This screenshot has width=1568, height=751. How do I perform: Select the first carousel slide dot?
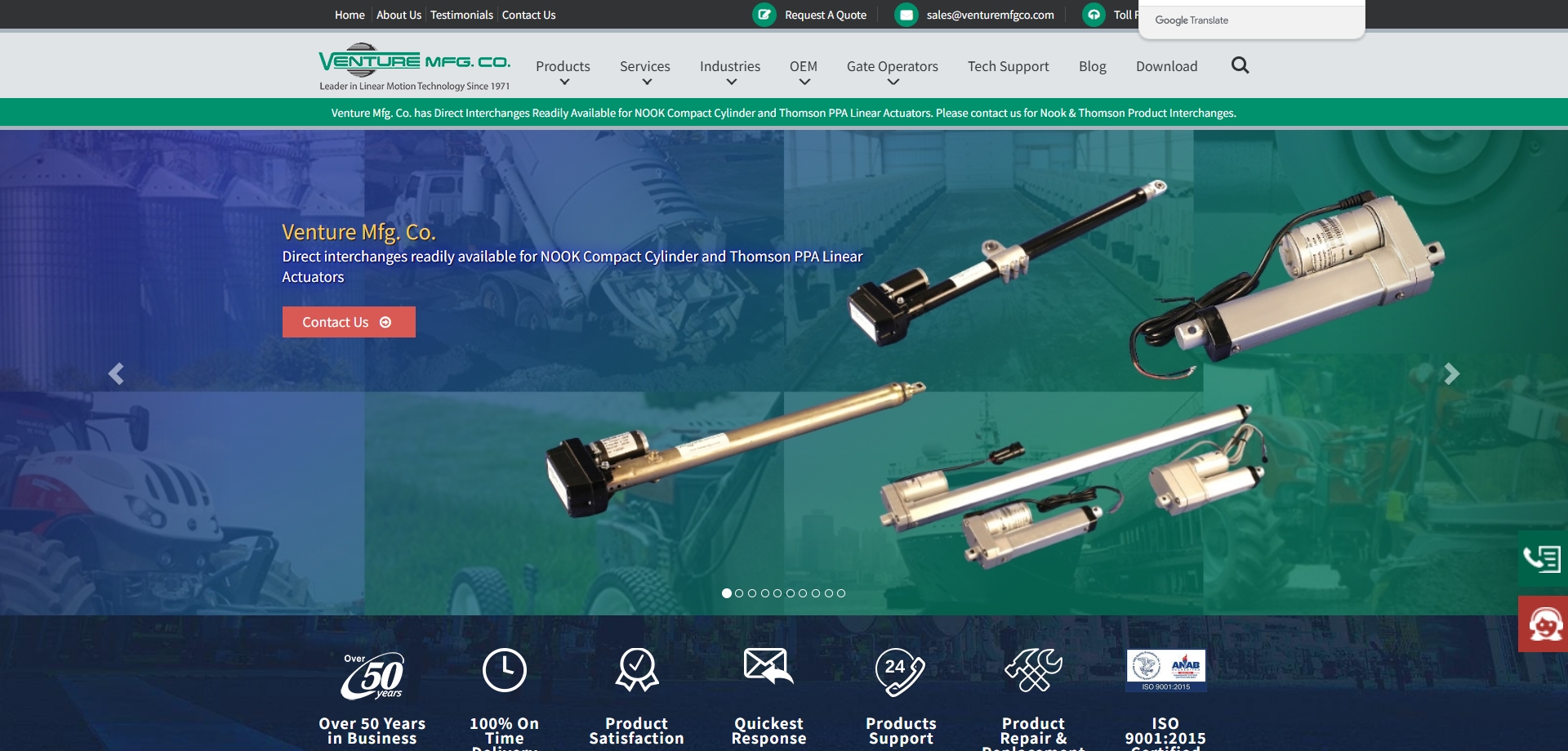727,593
